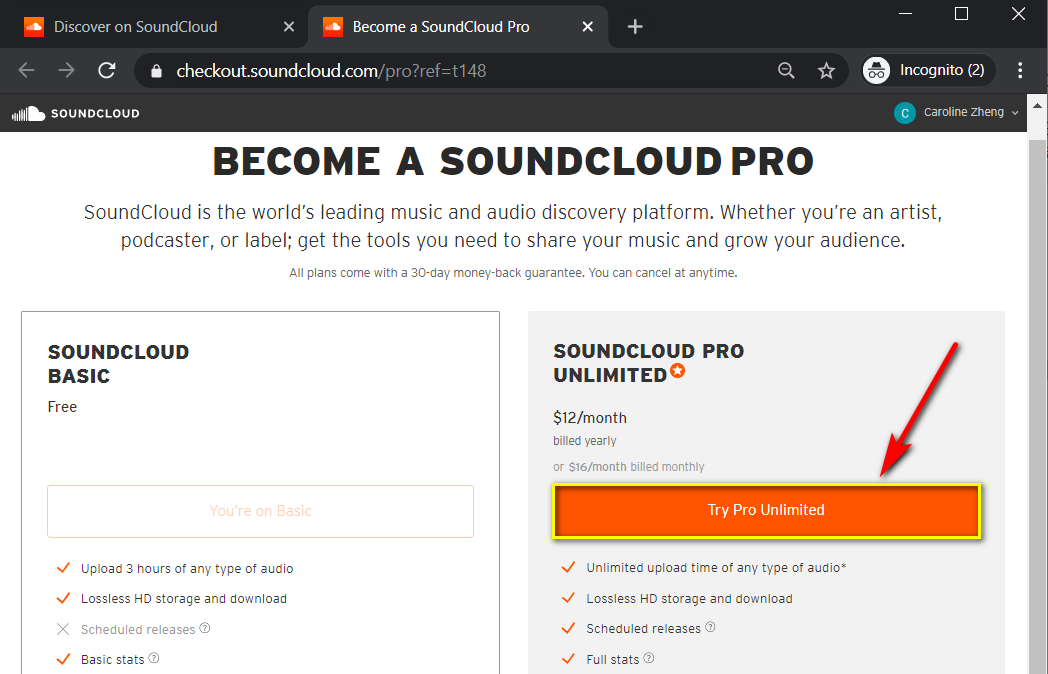
Task: Switch to the Discover on SoundCloud tab
Action: point(150,26)
